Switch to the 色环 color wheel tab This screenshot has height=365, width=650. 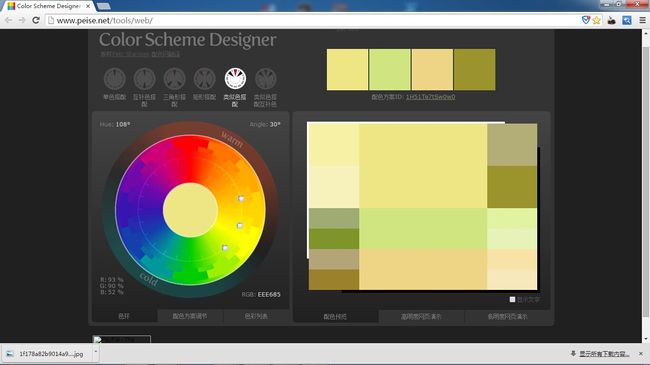point(124,316)
